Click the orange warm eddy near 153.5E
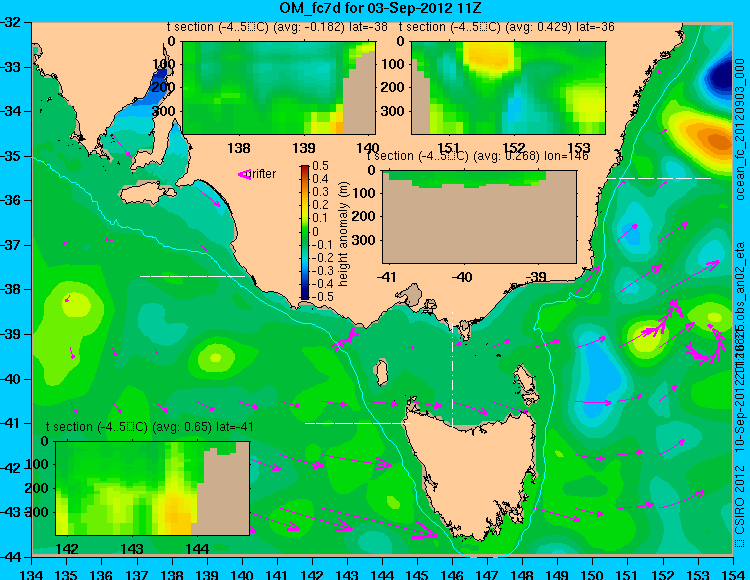The width and height of the screenshot is (750, 580). pyautogui.click(x=716, y=141)
